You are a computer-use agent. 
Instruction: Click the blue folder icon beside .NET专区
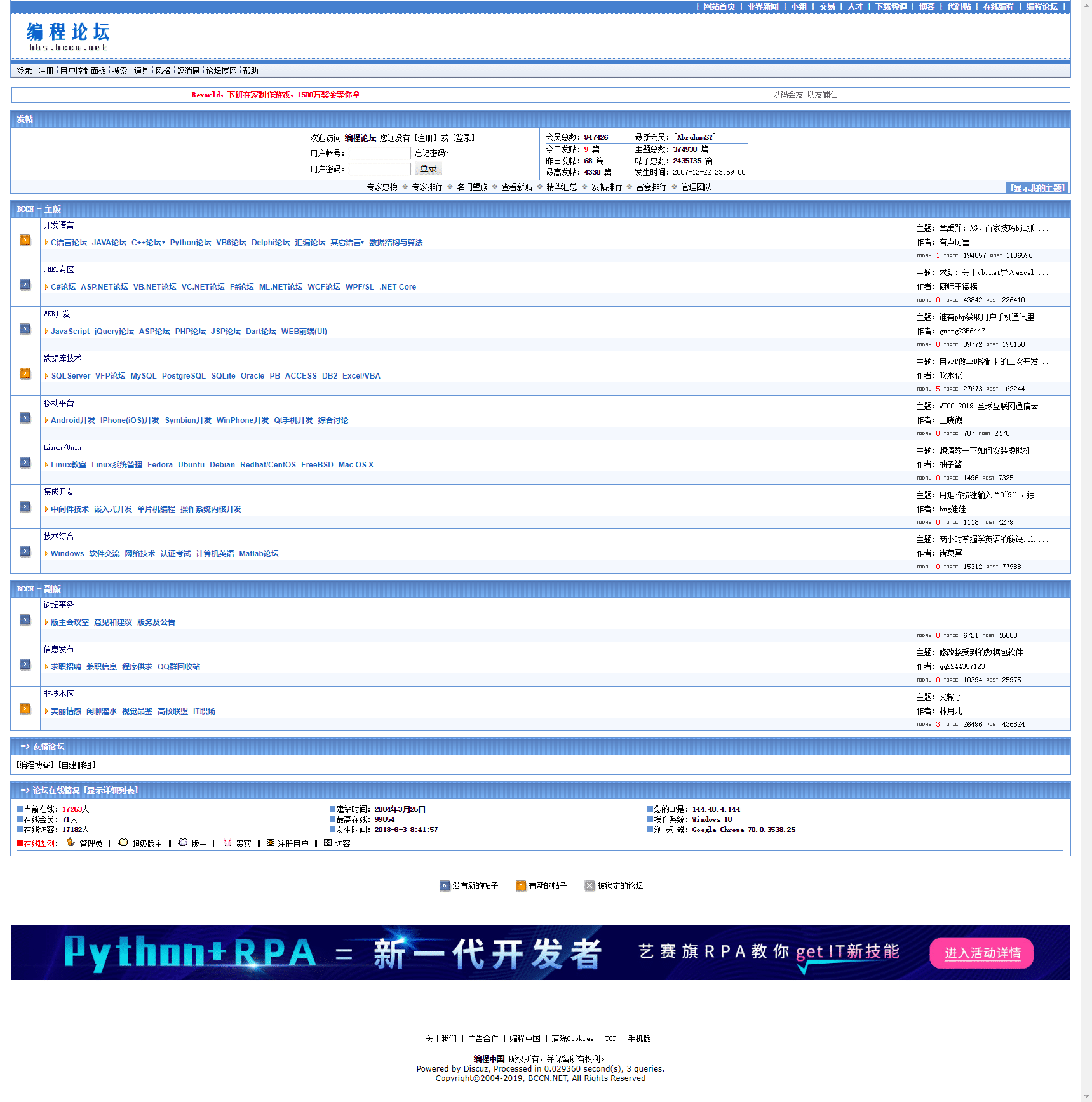25,285
